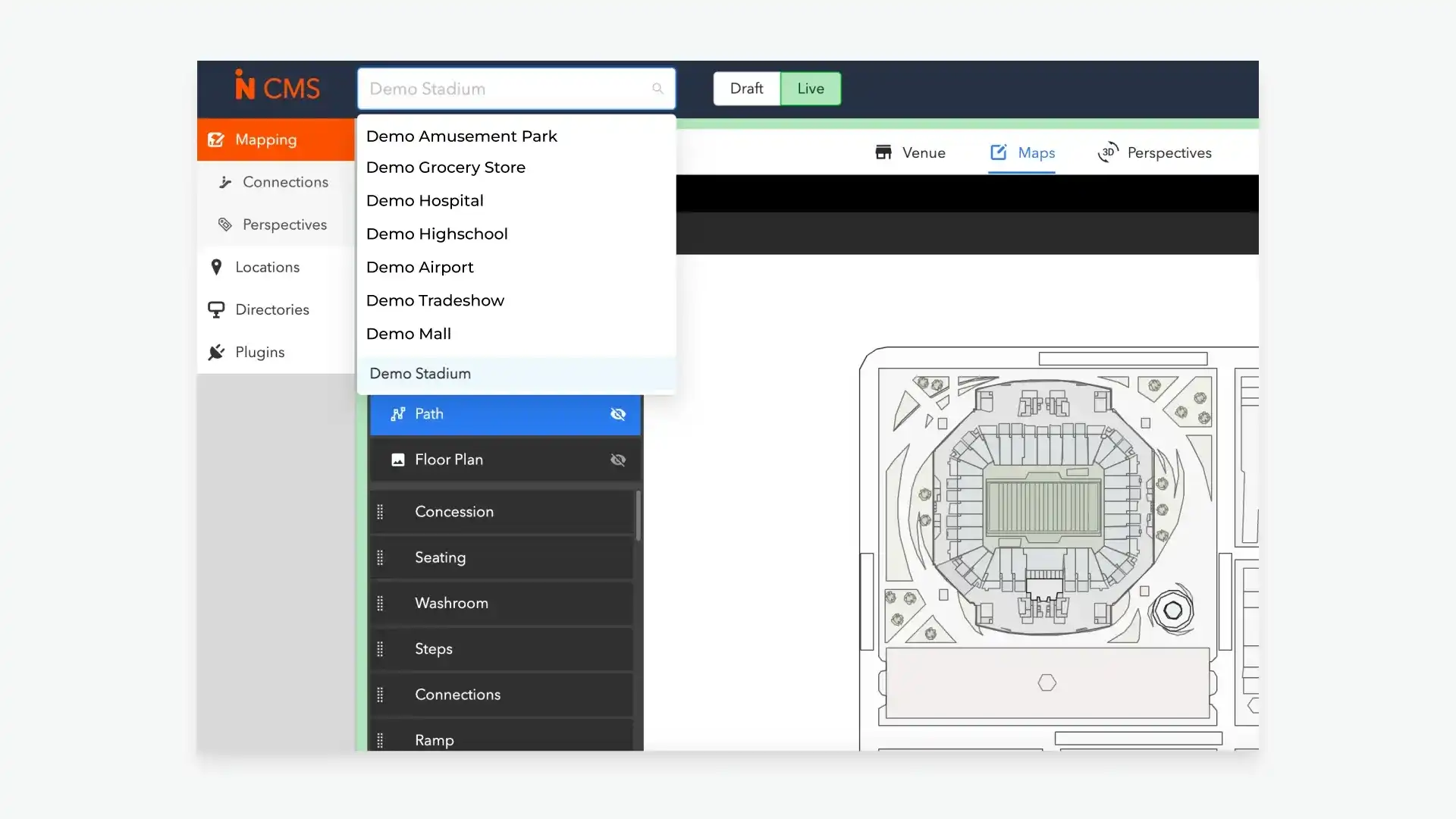Switch to the Maps tab
Screen dimensions: 1456x819
1021,152
